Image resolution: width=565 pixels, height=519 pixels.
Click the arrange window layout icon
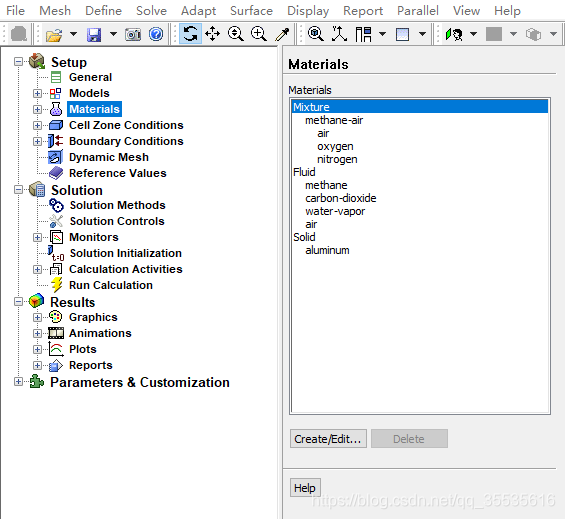click(x=363, y=35)
